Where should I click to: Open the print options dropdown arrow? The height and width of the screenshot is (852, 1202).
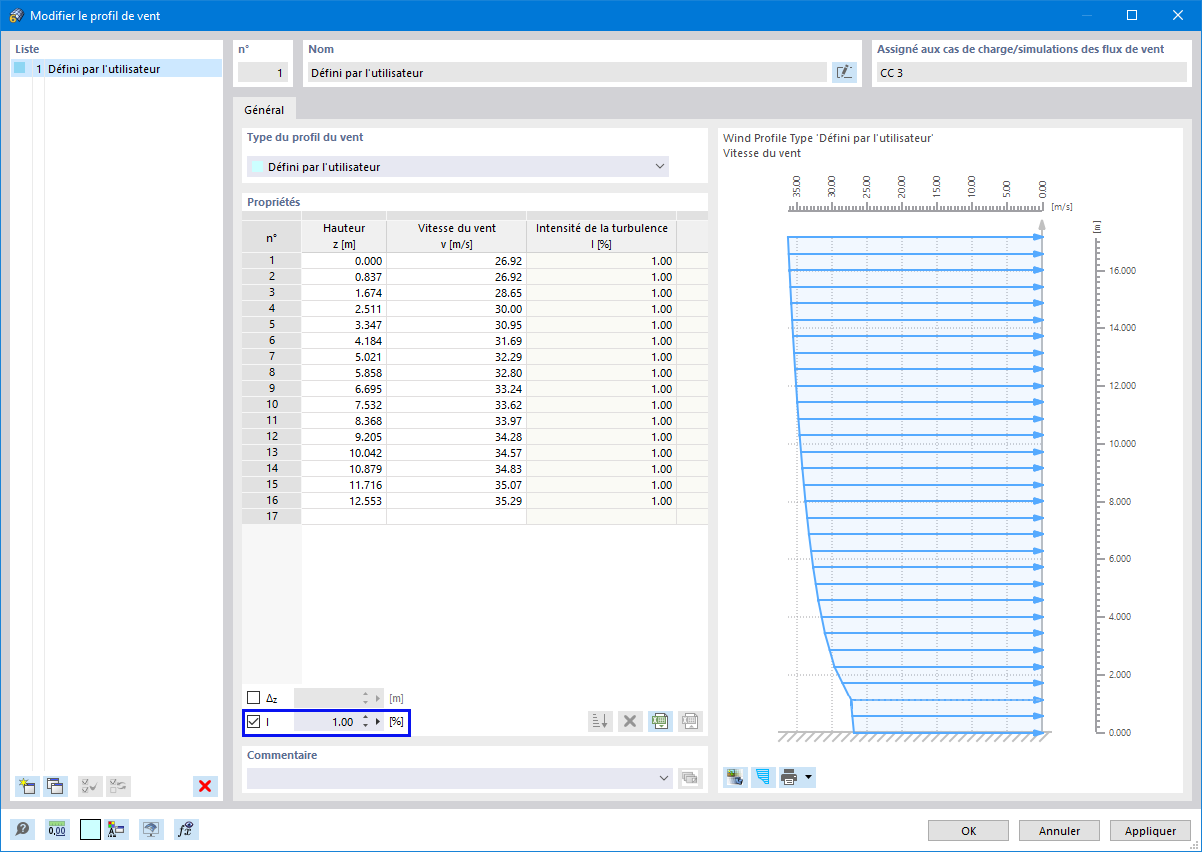click(808, 777)
